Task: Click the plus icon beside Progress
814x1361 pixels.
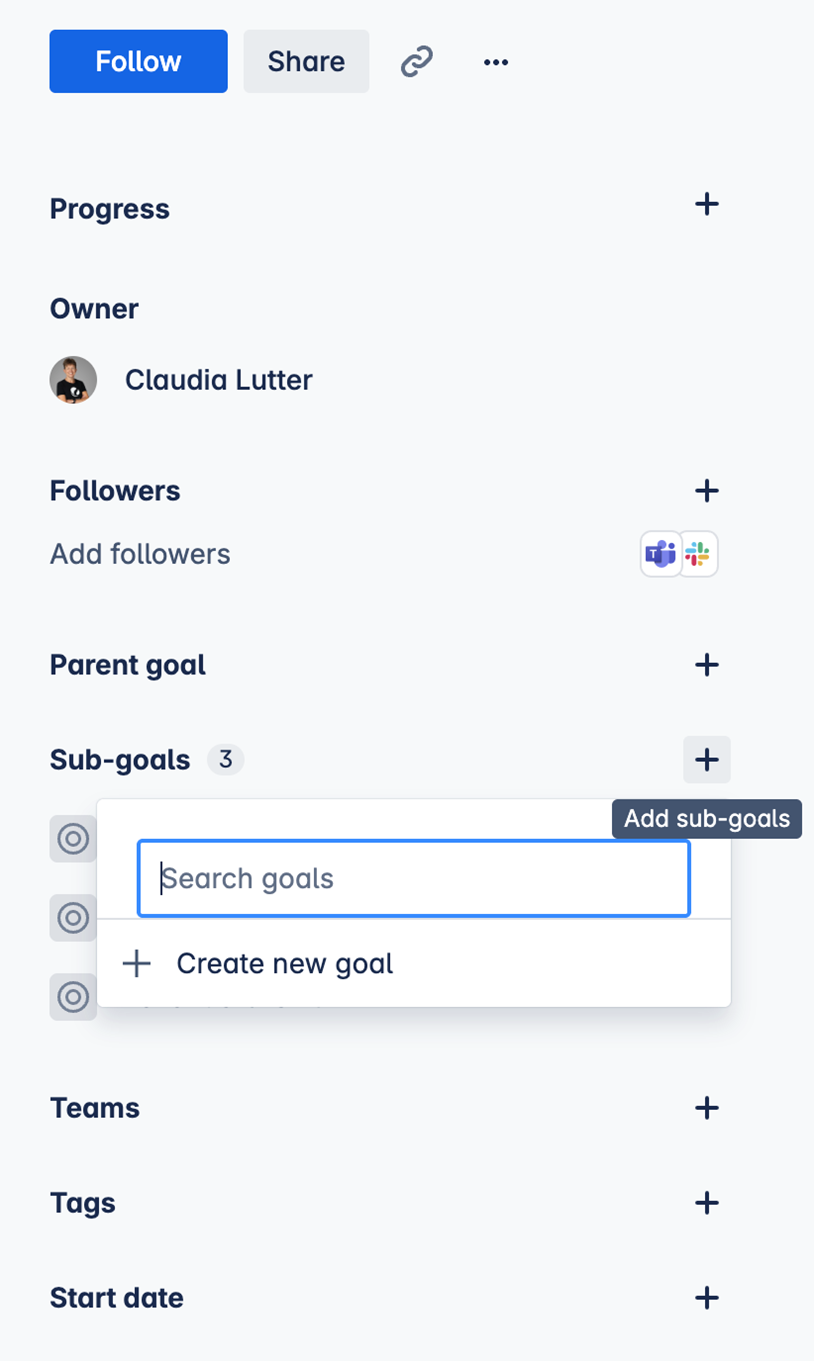Action: [x=707, y=205]
